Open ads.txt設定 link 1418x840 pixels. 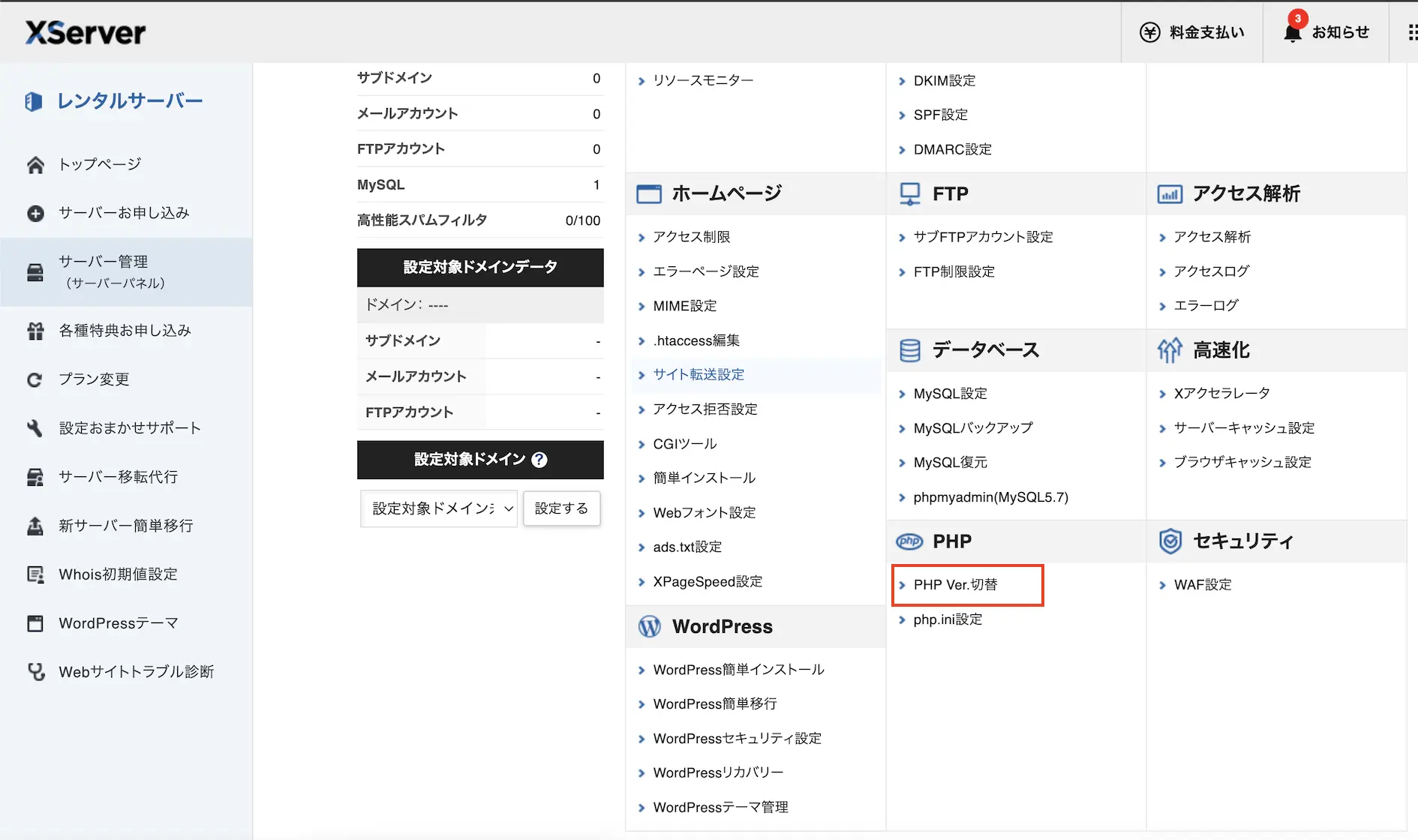[x=687, y=547]
